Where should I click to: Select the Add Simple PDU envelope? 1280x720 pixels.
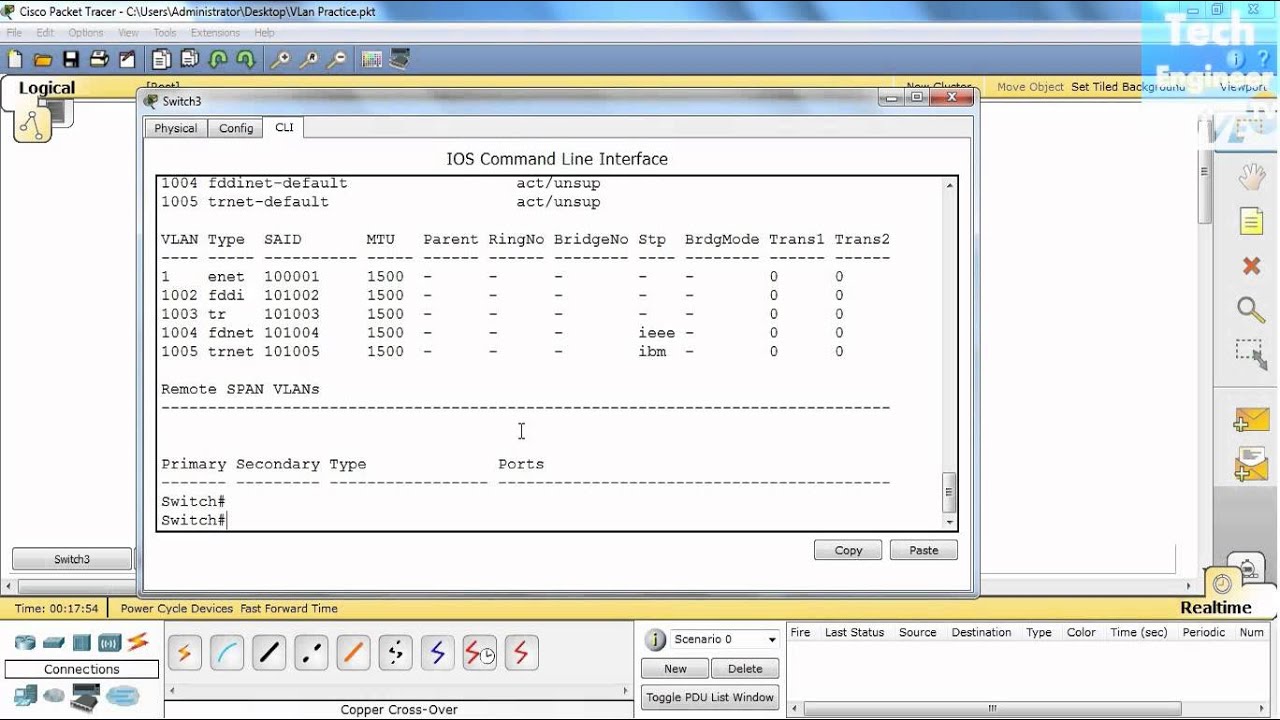pyautogui.click(x=1251, y=419)
